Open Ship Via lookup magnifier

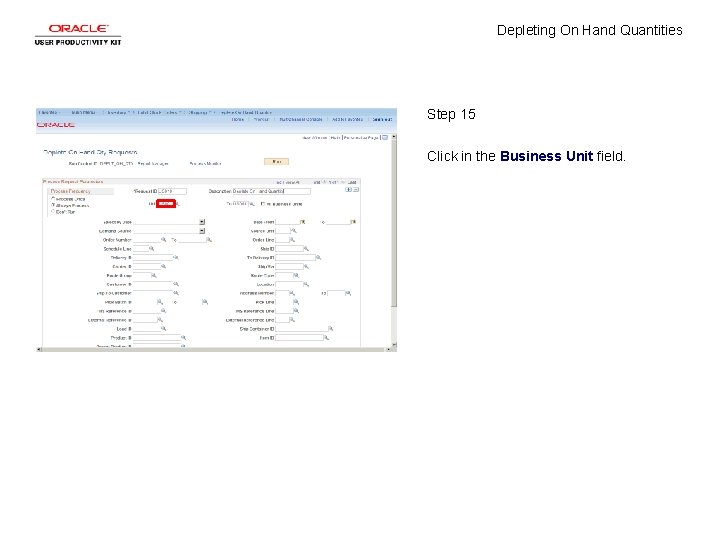pyautogui.click(x=306, y=266)
